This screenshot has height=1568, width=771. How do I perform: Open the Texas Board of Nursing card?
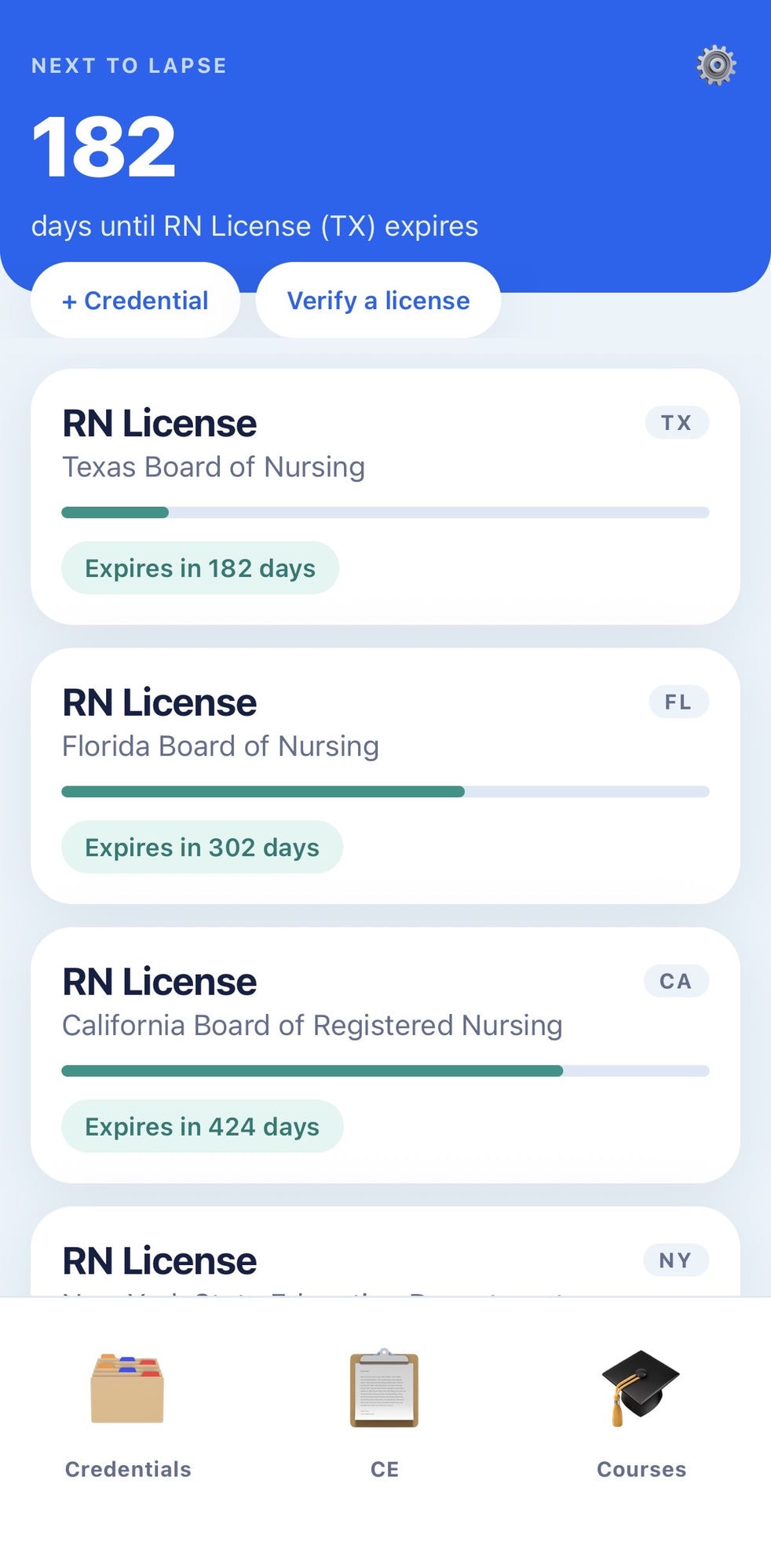pyautogui.click(x=385, y=497)
